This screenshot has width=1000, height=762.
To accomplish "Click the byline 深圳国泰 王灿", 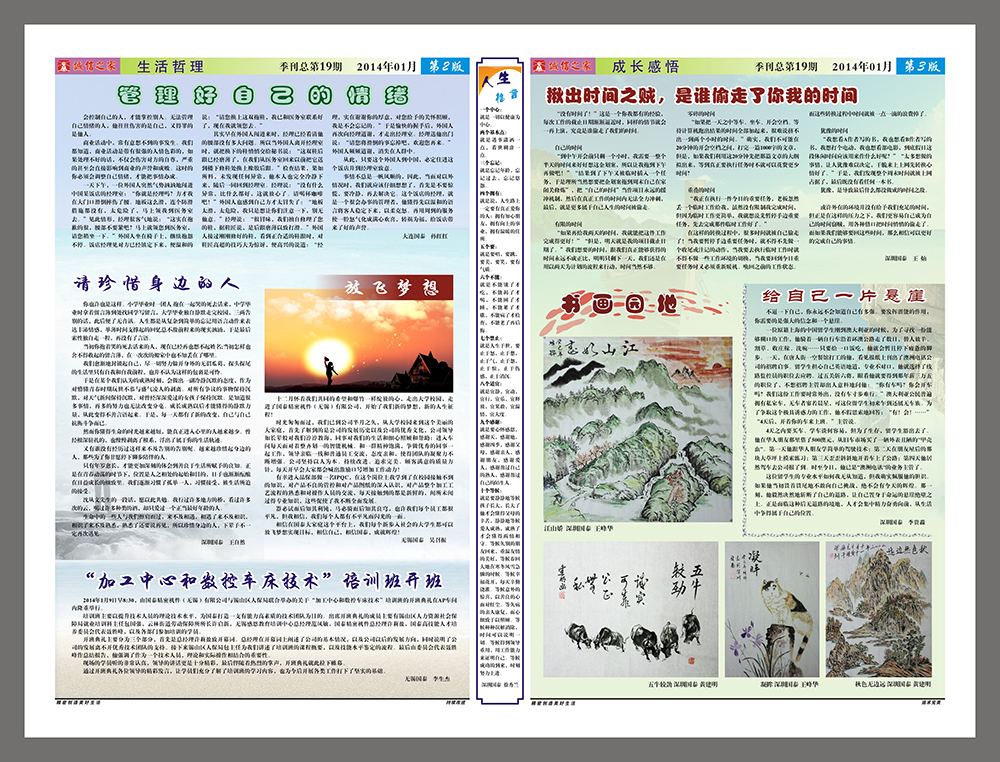I will tap(906, 258).
